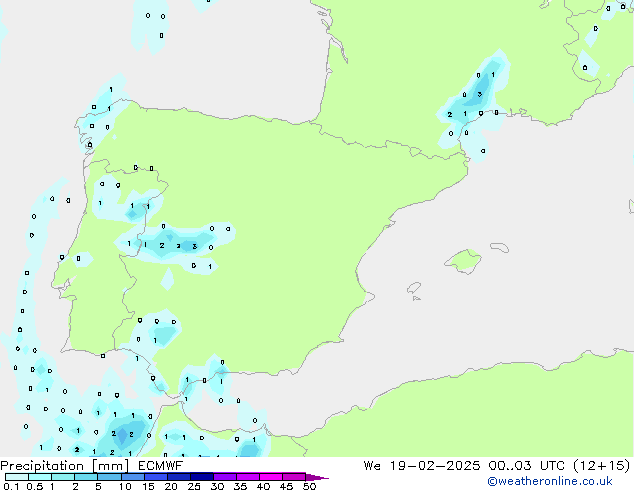Pick the 25–30 mm dark blue swatch
The width and height of the screenshot is (634, 490).
click(x=201, y=477)
